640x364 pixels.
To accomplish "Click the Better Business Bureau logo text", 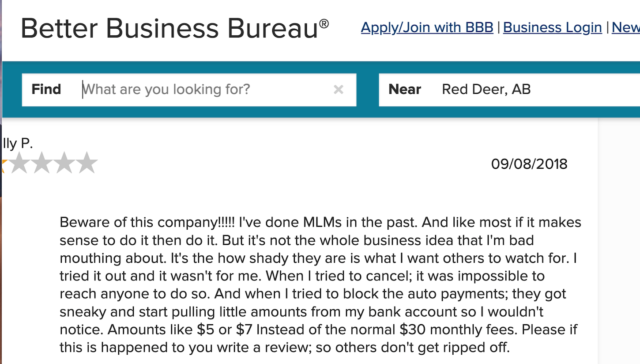I will pos(169,28).
